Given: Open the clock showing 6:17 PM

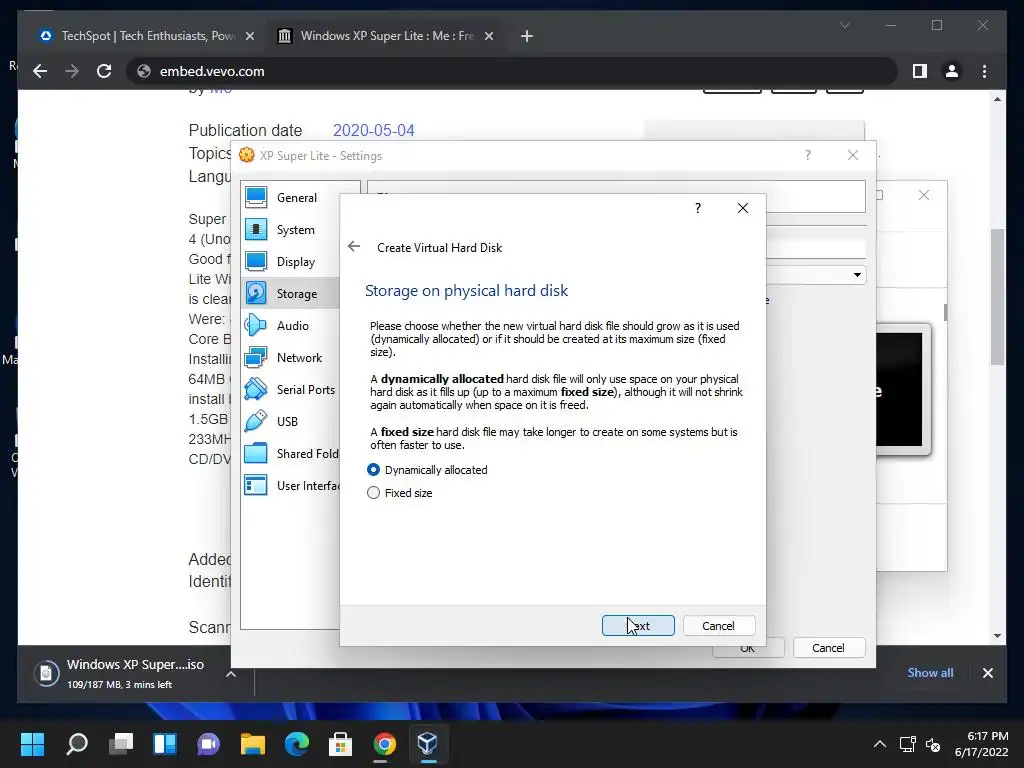Looking at the screenshot, I should click(981, 744).
